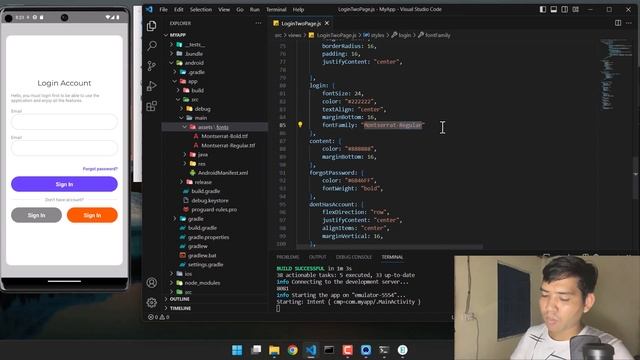Open the Explorer view in activity bar
This screenshot has width=640, height=360.
pyautogui.click(x=151, y=26)
